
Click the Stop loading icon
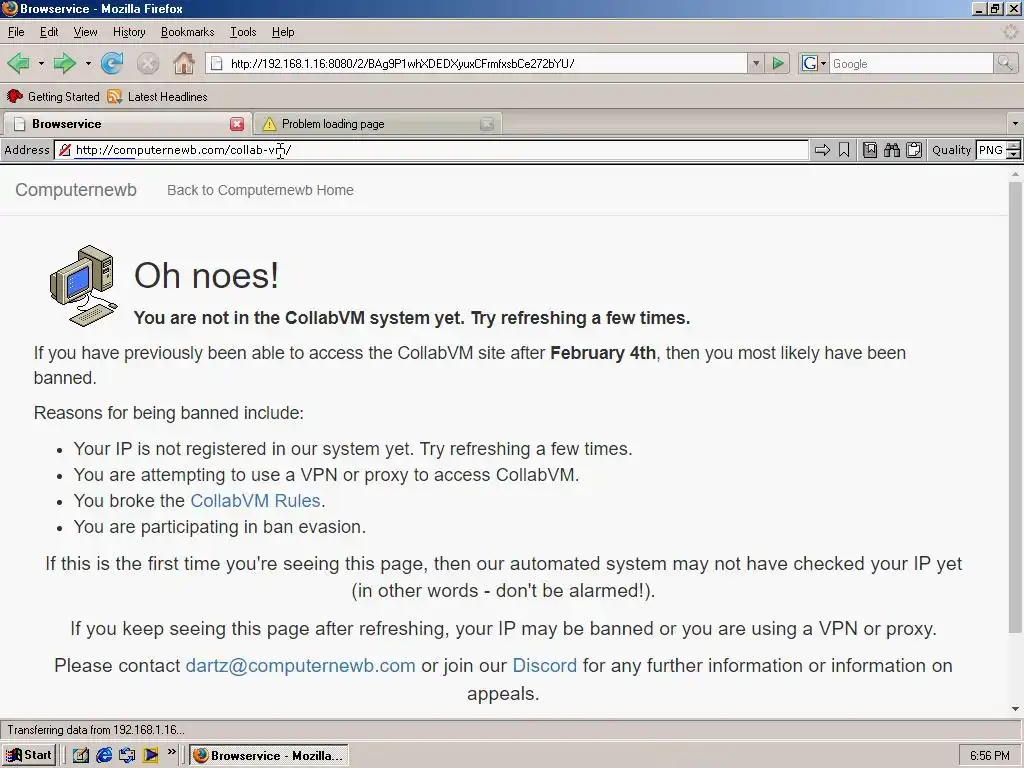click(x=148, y=63)
